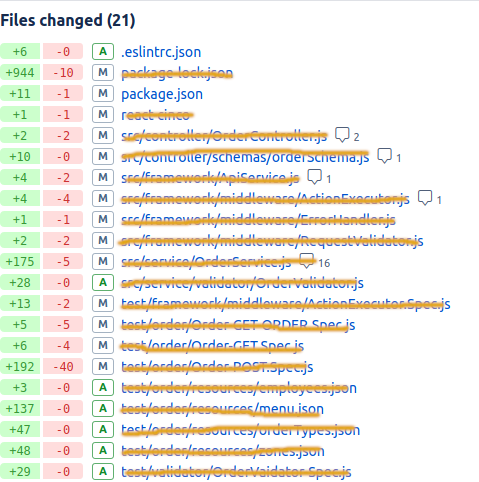This screenshot has height=482, width=479.
Task: Click the +11 additions count for package.json
Action: (20, 94)
